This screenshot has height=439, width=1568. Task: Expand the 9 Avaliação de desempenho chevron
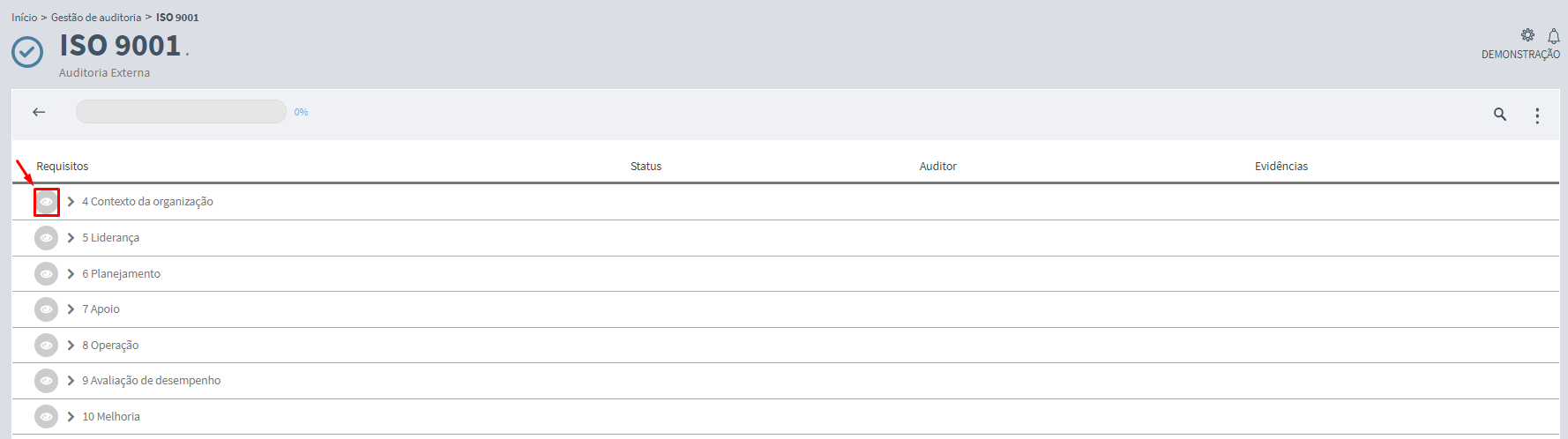[71, 381]
